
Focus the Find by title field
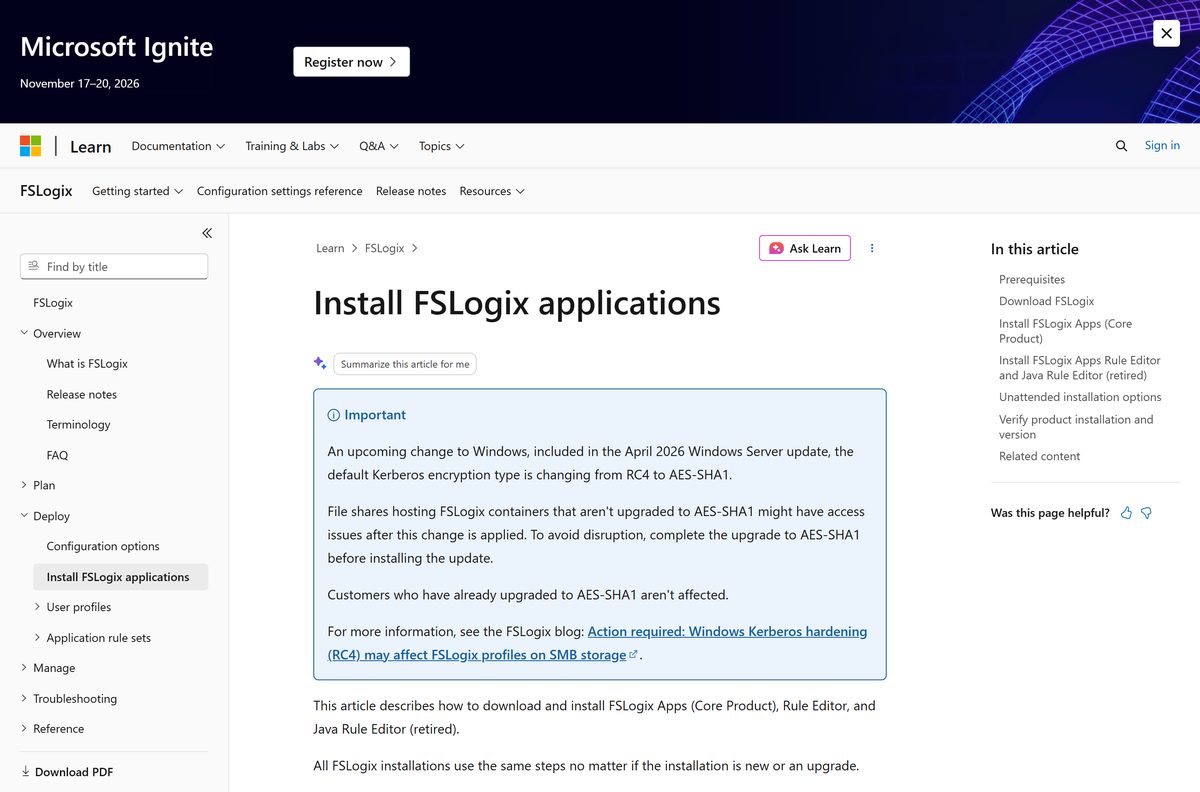[114, 266]
